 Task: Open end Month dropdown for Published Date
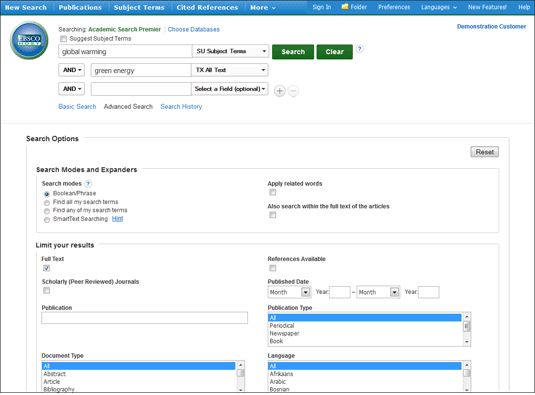coord(378,292)
